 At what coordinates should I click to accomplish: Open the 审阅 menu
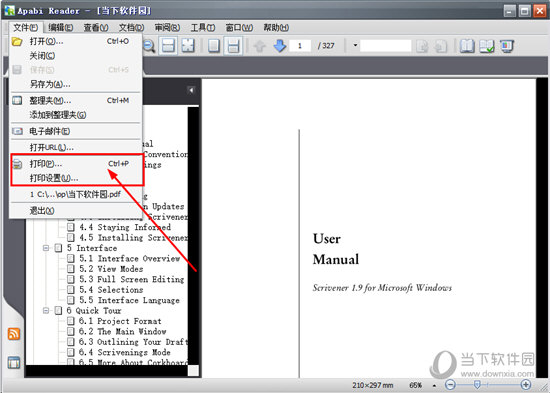167,27
